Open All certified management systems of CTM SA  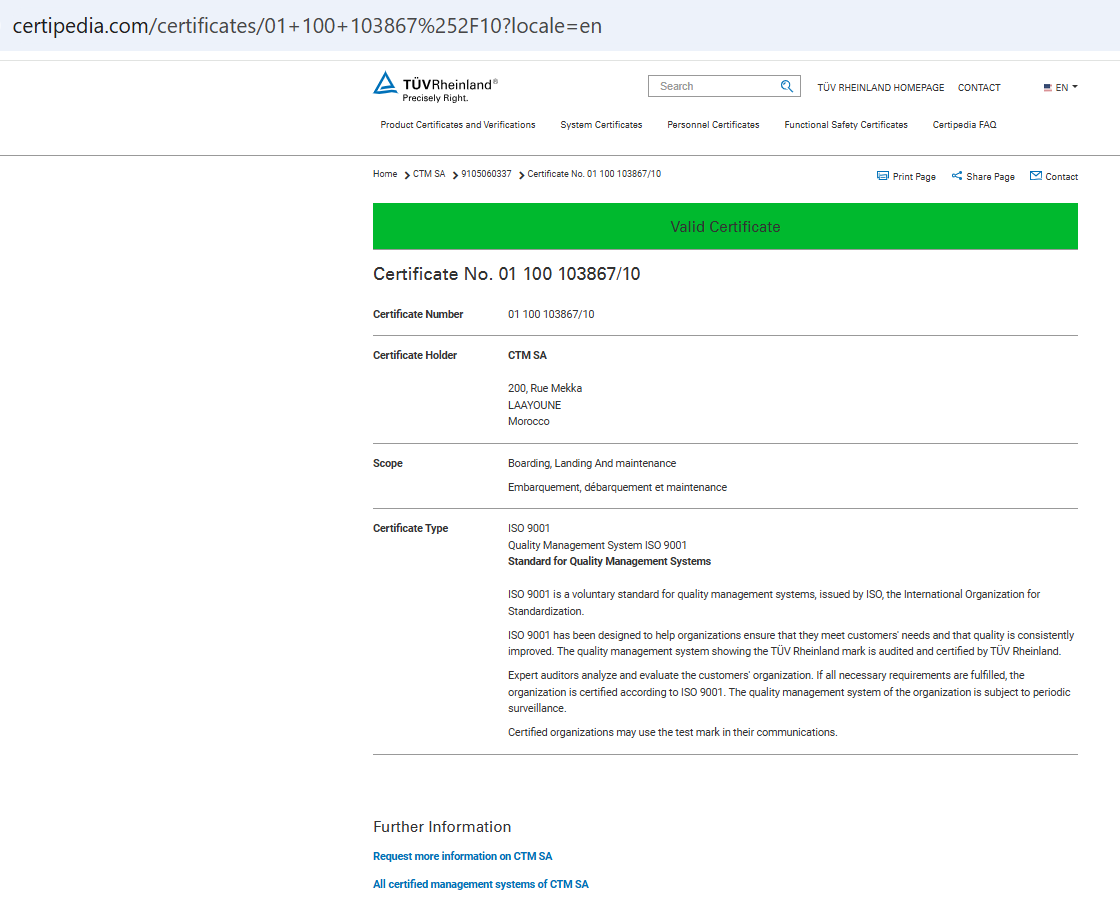click(481, 884)
